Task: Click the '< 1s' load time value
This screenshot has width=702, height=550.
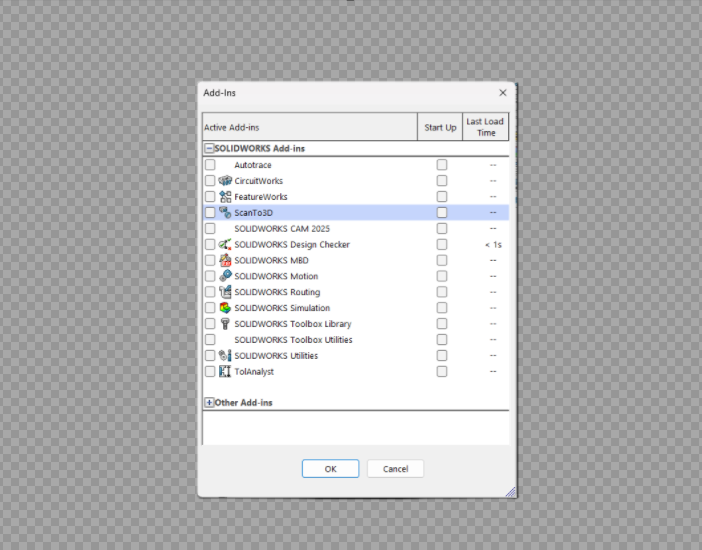Action: (x=493, y=245)
